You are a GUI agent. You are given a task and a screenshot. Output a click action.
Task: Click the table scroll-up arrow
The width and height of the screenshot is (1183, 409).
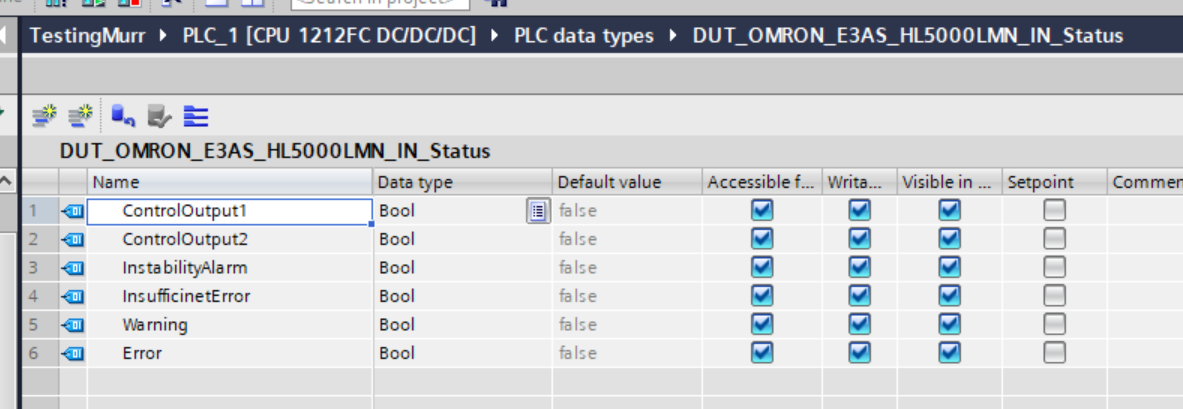tap(6, 182)
